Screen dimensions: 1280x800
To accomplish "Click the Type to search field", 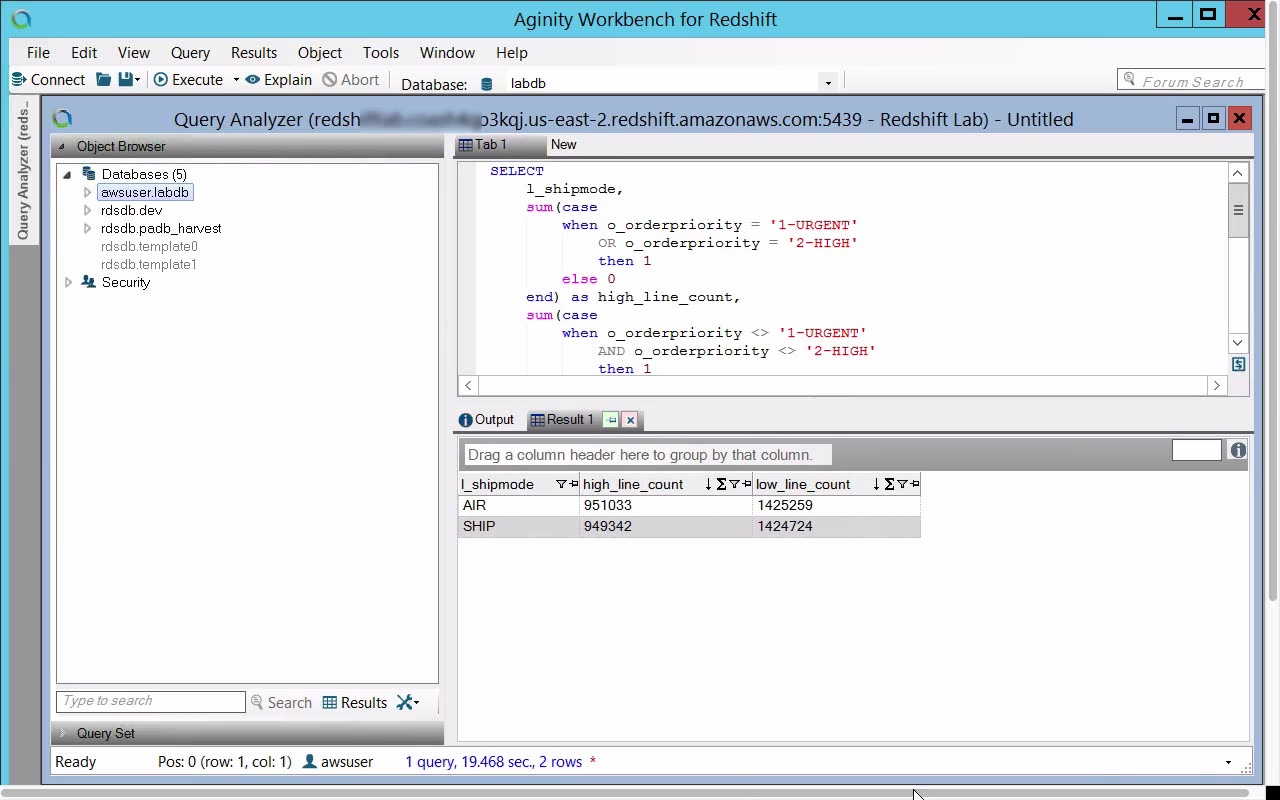I will pos(150,702).
